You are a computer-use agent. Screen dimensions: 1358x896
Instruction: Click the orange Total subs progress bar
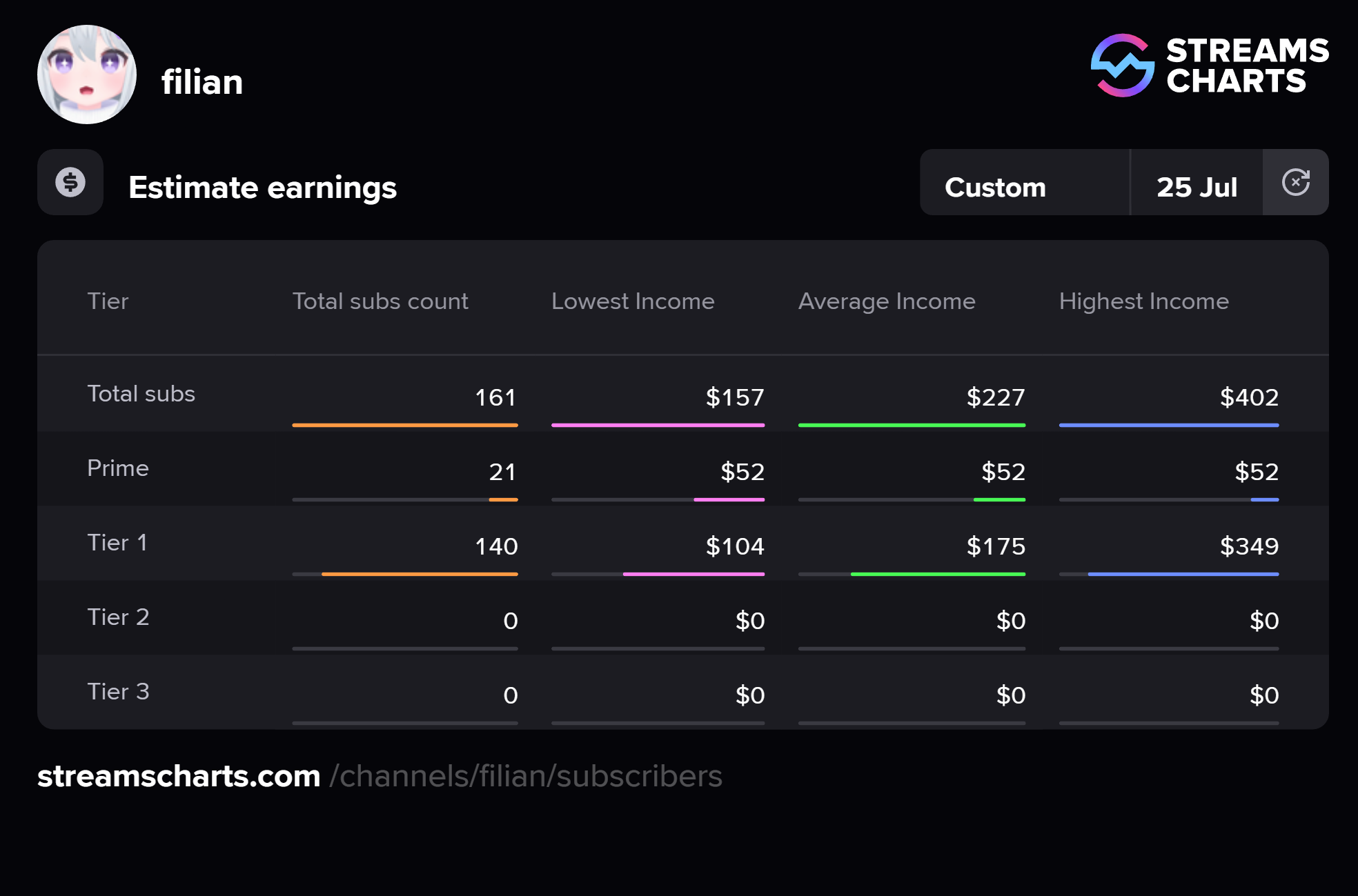[x=405, y=425]
